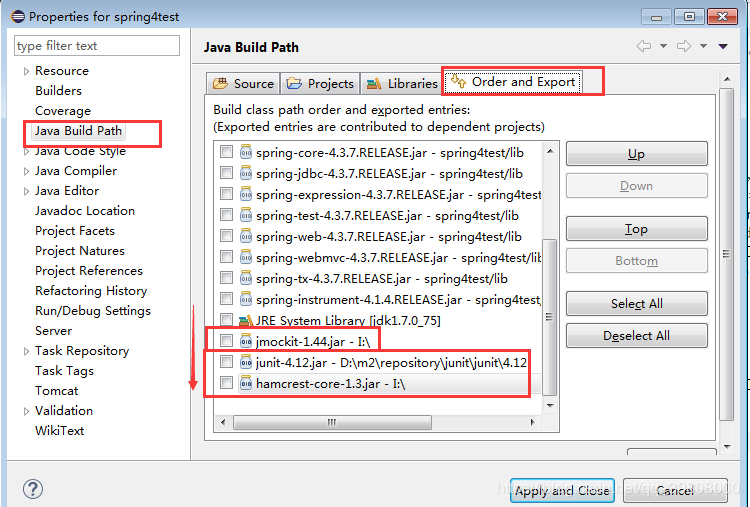Check the spring-webmvc-4.3.7 export checkbox

pyautogui.click(x=226, y=257)
